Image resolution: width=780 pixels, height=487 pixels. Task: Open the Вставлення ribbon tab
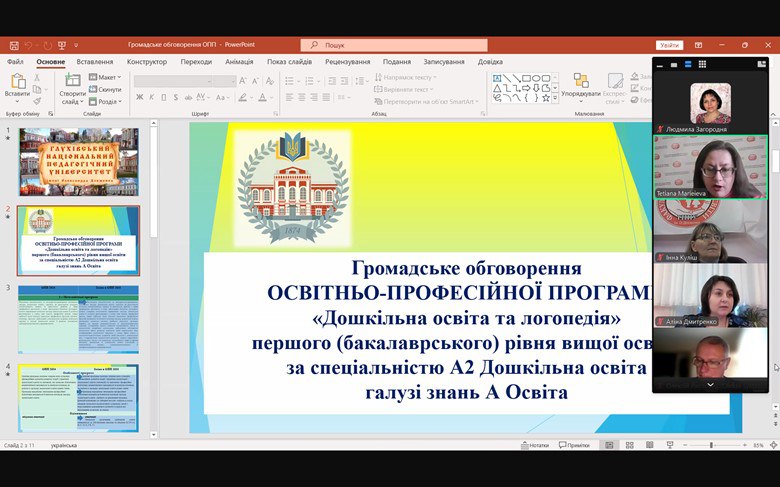click(x=95, y=62)
